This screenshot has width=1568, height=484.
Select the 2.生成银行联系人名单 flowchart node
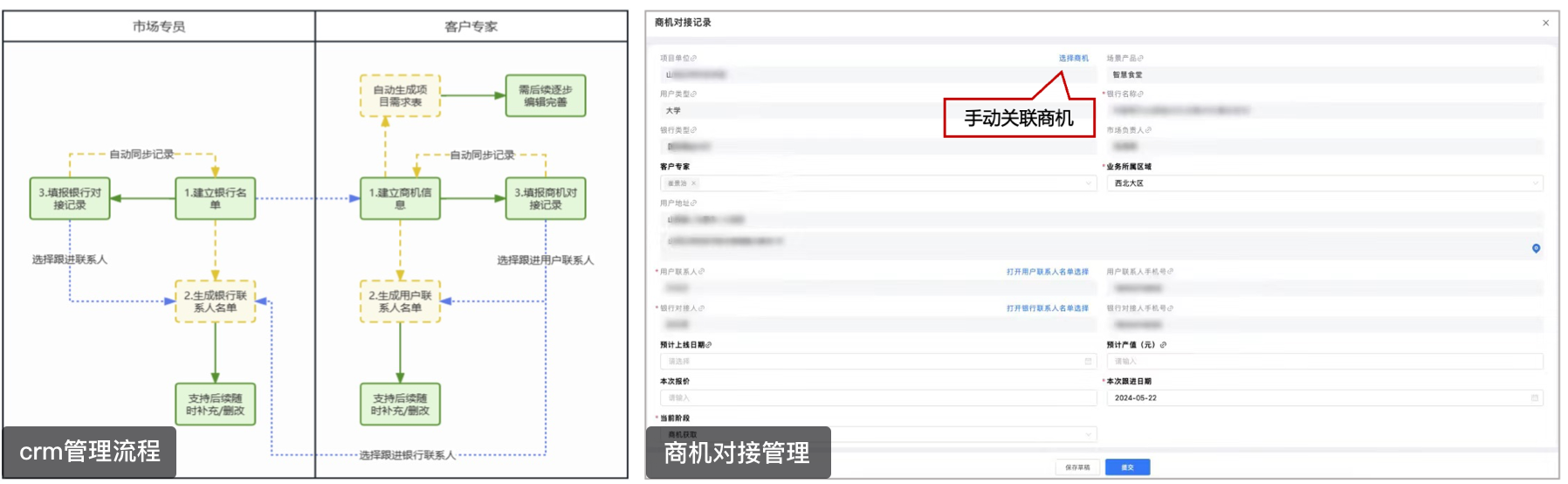tap(216, 301)
